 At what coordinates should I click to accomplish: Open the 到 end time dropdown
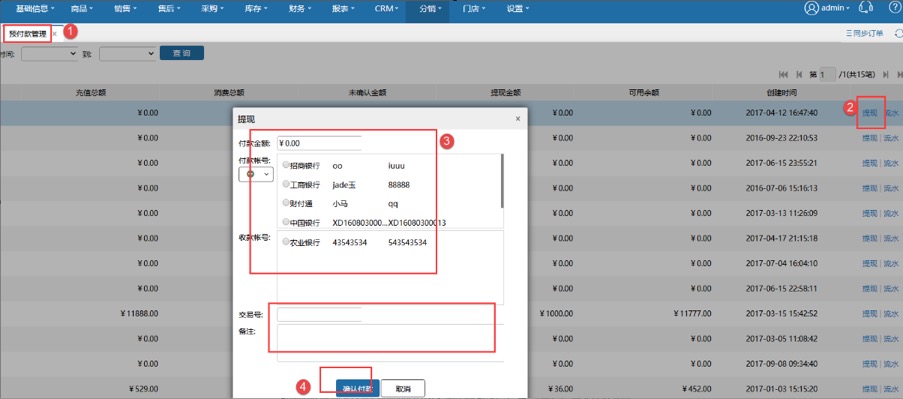click(x=127, y=54)
